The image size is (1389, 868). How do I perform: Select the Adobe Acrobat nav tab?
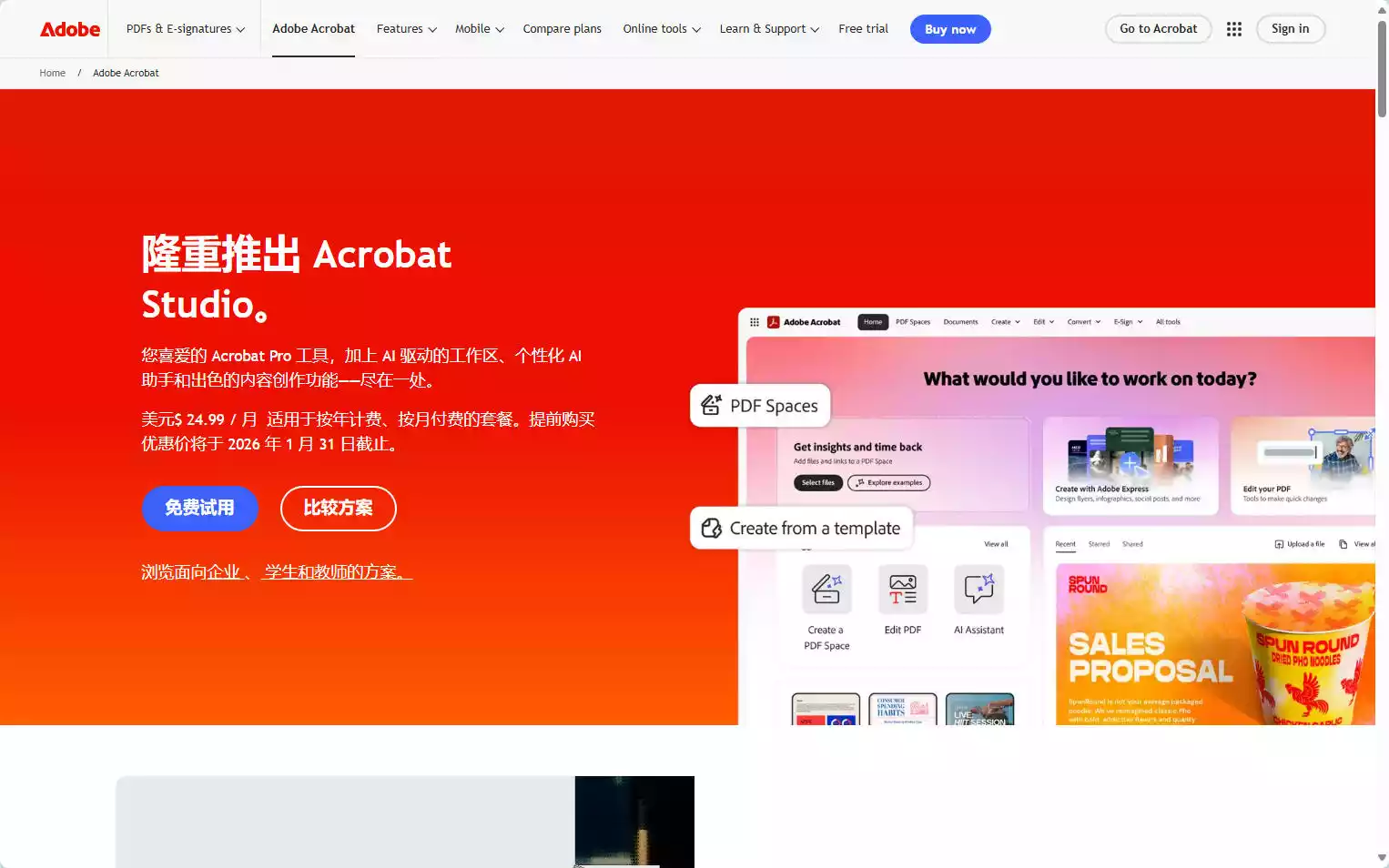point(313,29)
